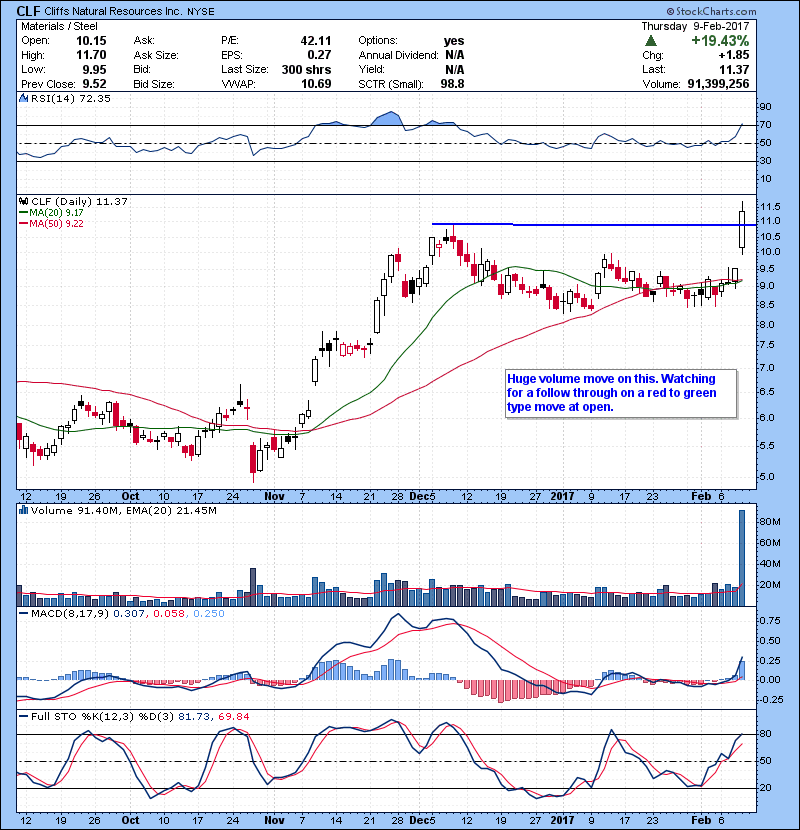Click the P/E value 42.11
Image resolution: width=800 pixels, height=830 pixels.
pyautogui.click(x=316, y=41)
